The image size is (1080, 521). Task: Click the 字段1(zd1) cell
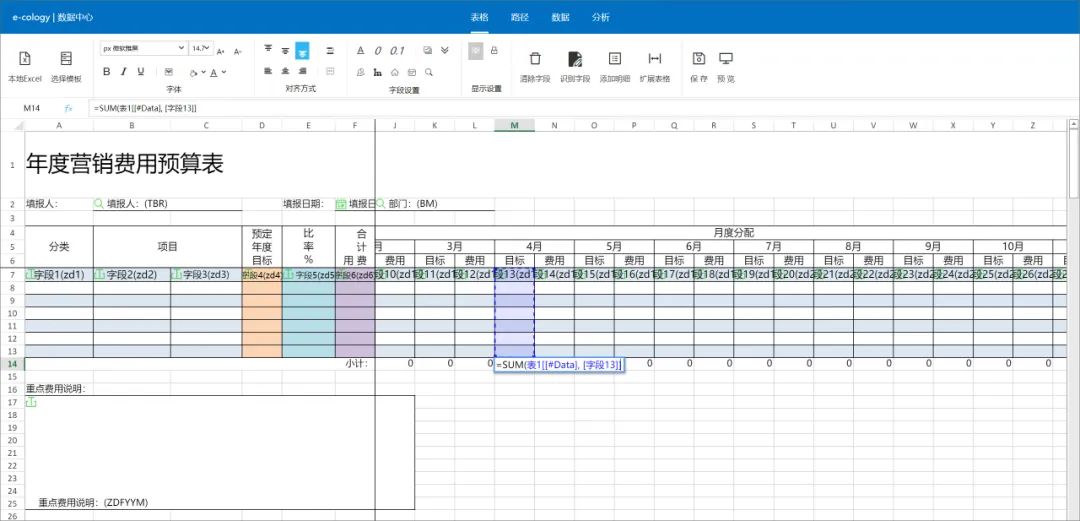click(59, 274)
